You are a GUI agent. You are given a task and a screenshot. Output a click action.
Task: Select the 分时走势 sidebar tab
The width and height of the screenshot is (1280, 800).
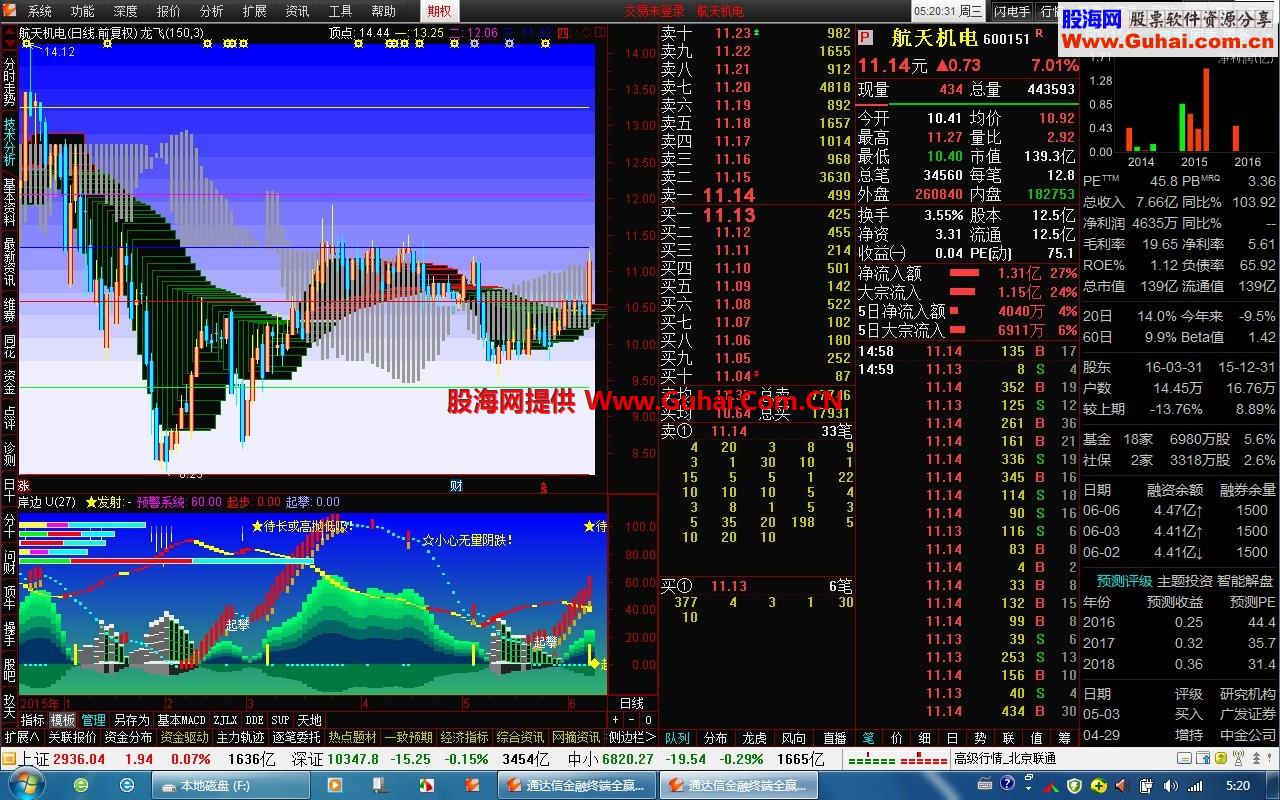9,82
